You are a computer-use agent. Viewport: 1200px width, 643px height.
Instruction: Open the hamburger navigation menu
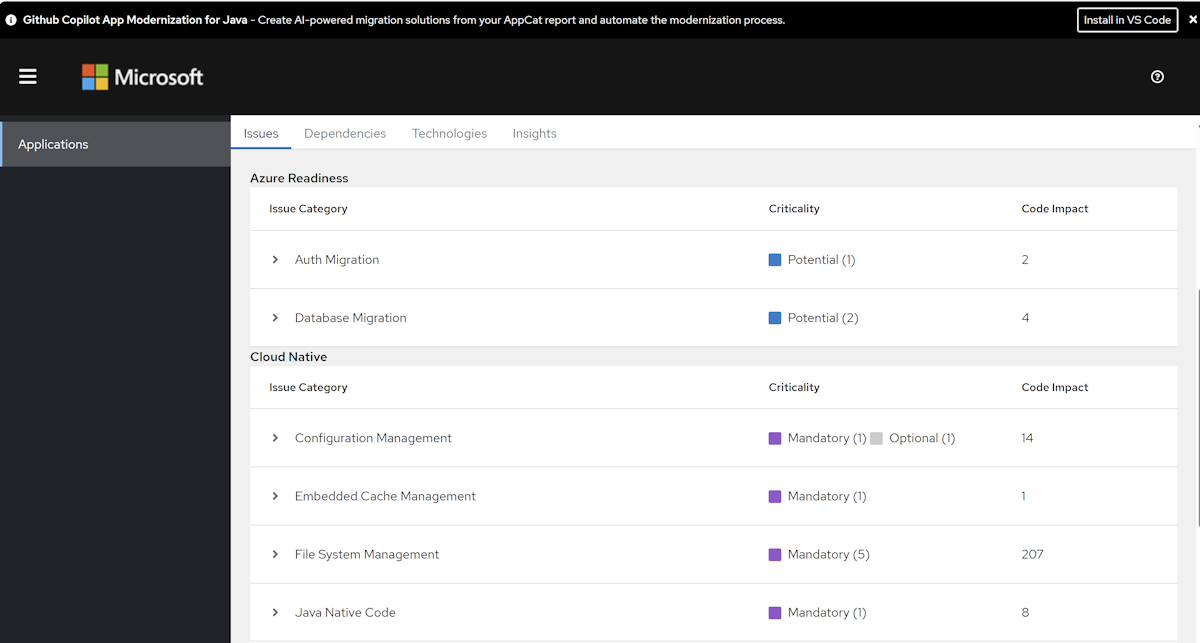[28, 77]
